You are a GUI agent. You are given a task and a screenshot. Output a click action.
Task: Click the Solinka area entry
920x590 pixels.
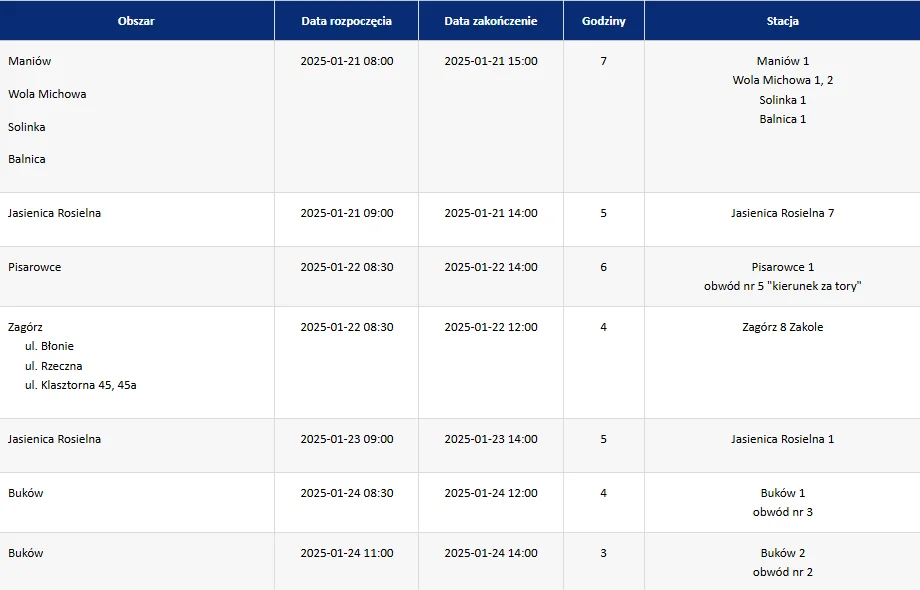tap(27, 127)
